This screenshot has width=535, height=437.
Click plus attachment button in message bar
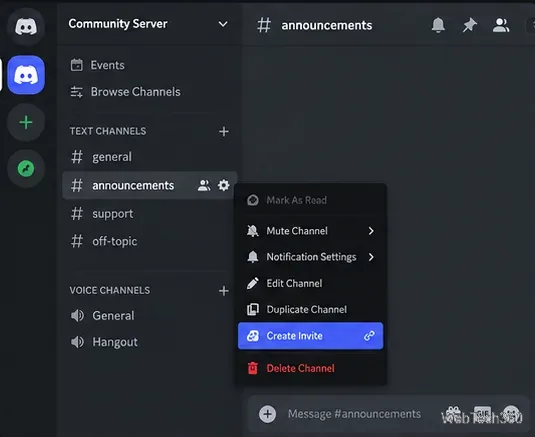pyautogui.click(x=267, y=414)
